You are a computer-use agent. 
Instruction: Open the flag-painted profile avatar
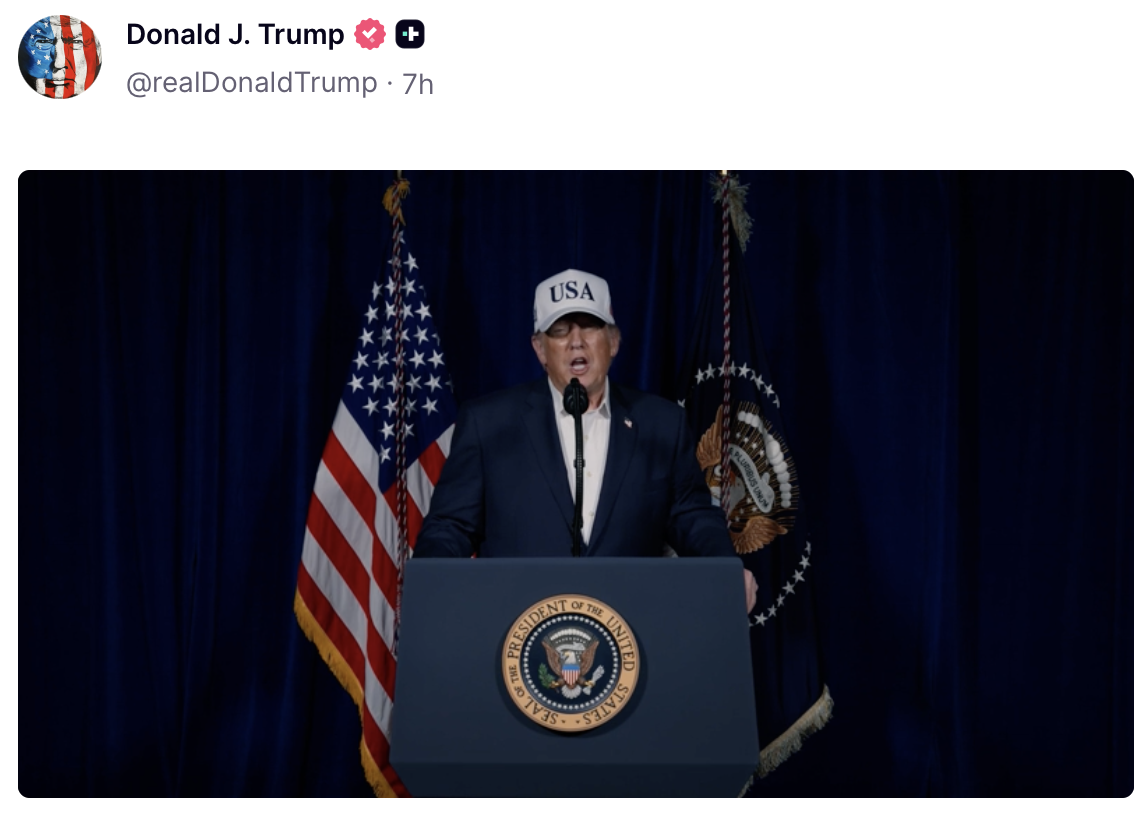click(59, 57)
